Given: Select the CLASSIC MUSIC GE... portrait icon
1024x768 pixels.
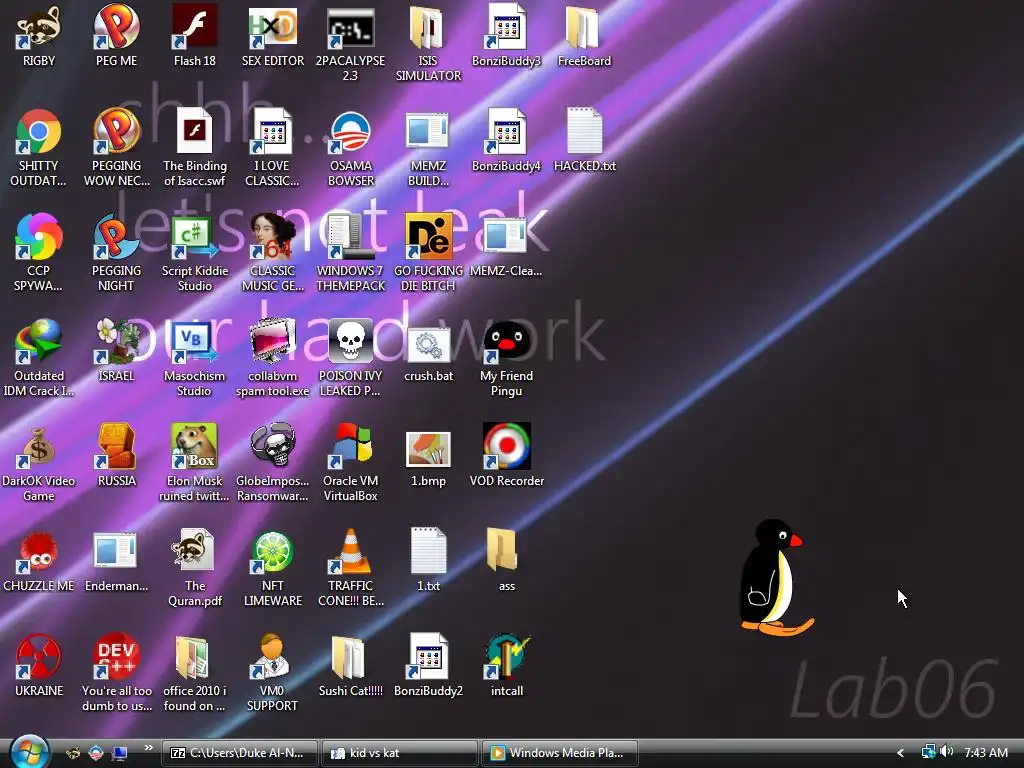Looking at the screenshot, I should pos(272,236).
